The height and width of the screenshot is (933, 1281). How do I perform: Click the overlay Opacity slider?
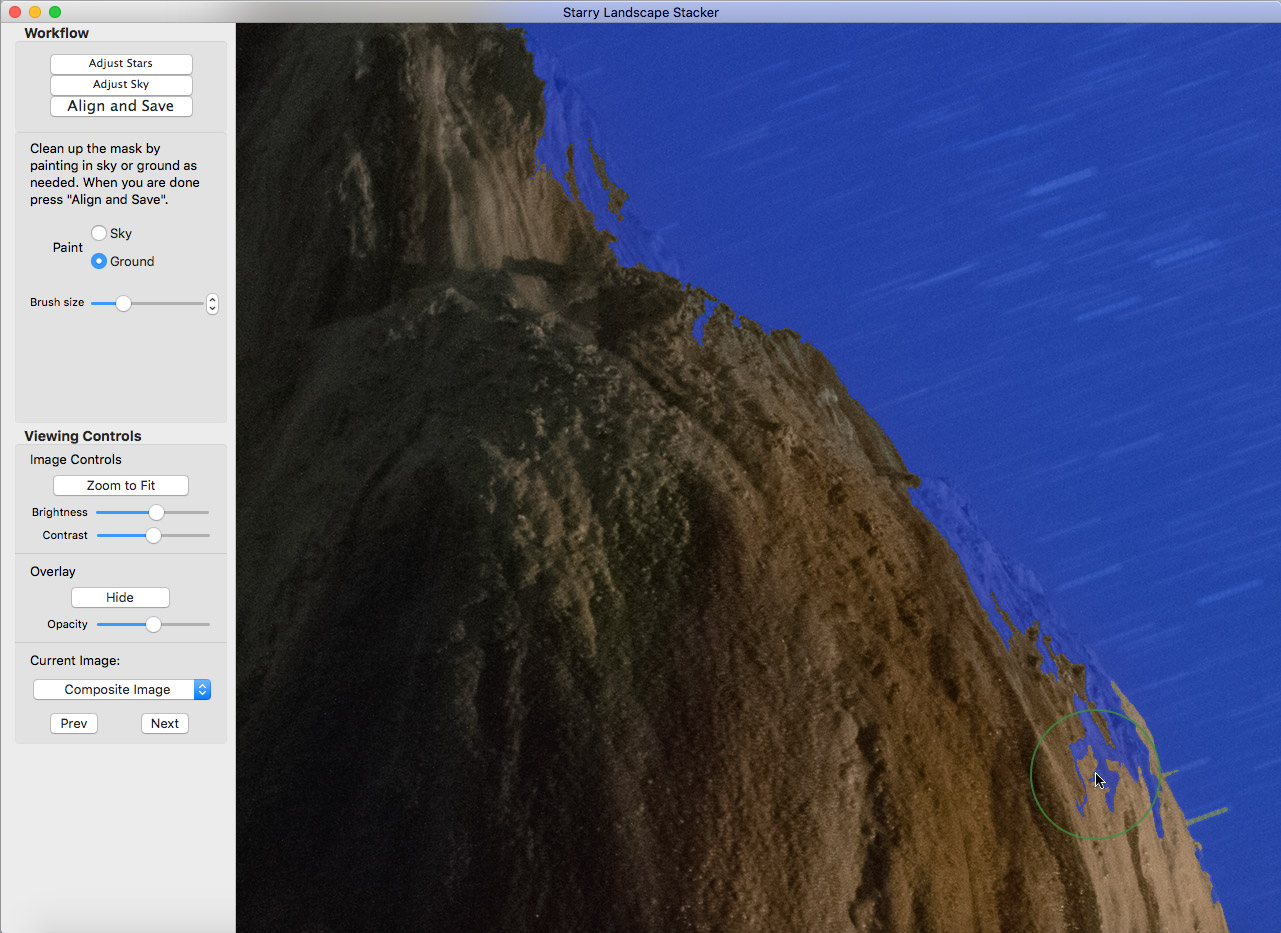(153, 624)
